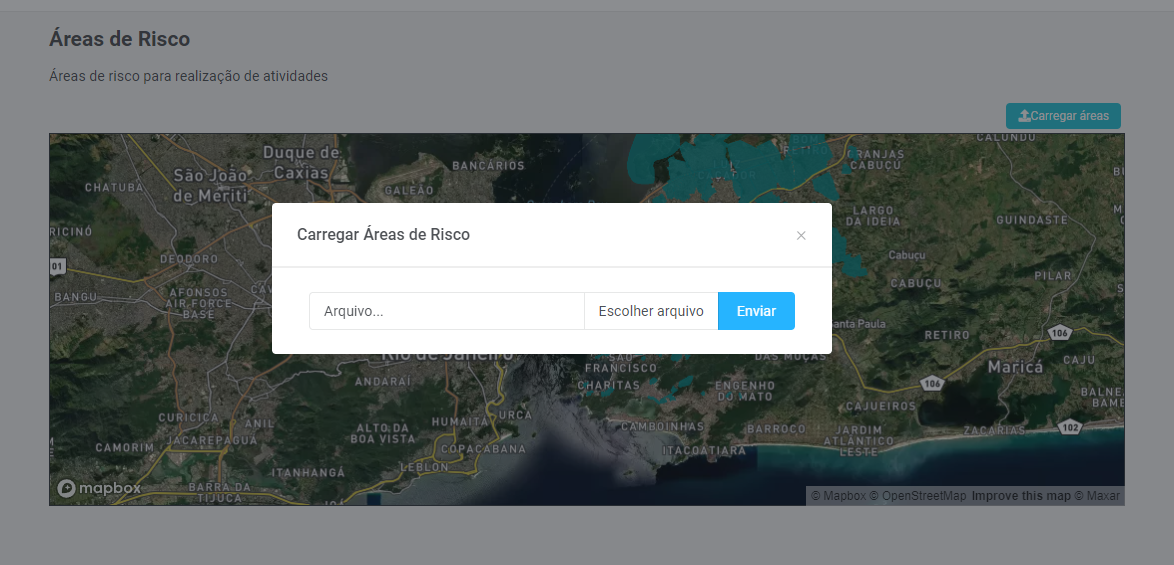Click the route 01 highway shield
Image resolution: width=1174 pixels, height=565 pixels.
56,267
